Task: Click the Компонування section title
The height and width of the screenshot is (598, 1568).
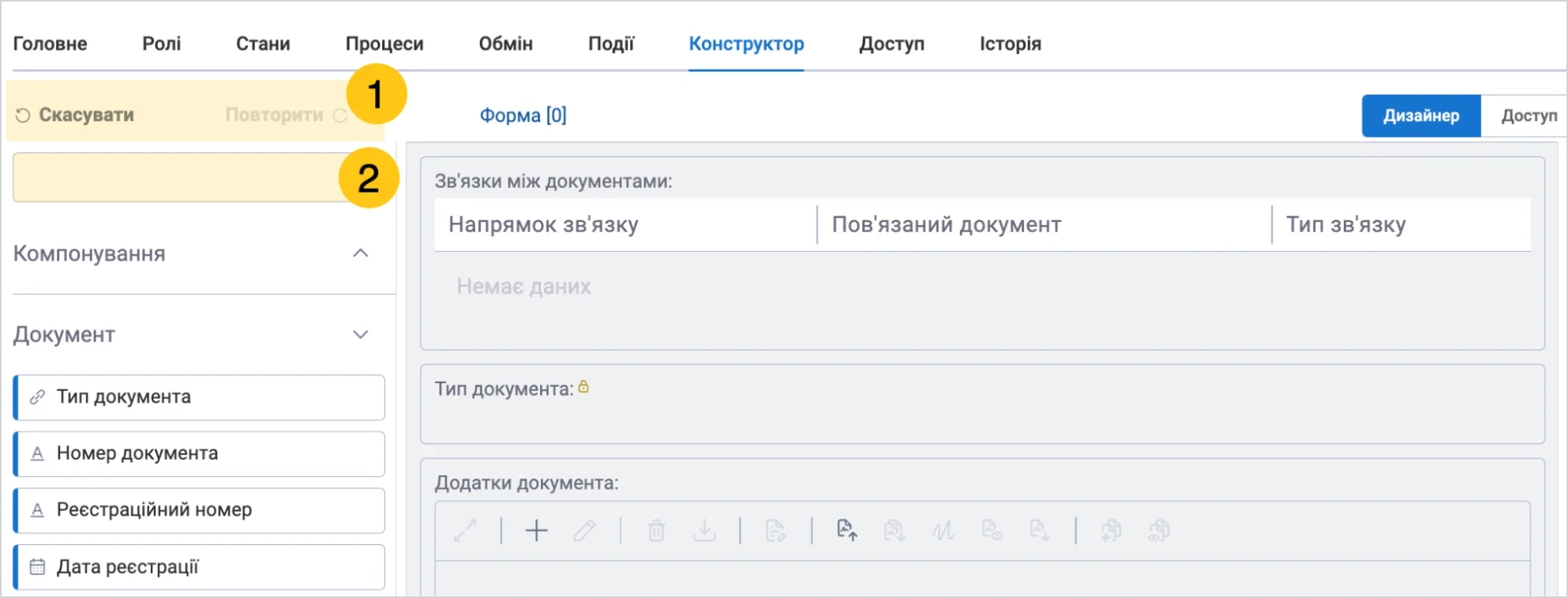Action: pyautogui.click(x=89, y=254)
